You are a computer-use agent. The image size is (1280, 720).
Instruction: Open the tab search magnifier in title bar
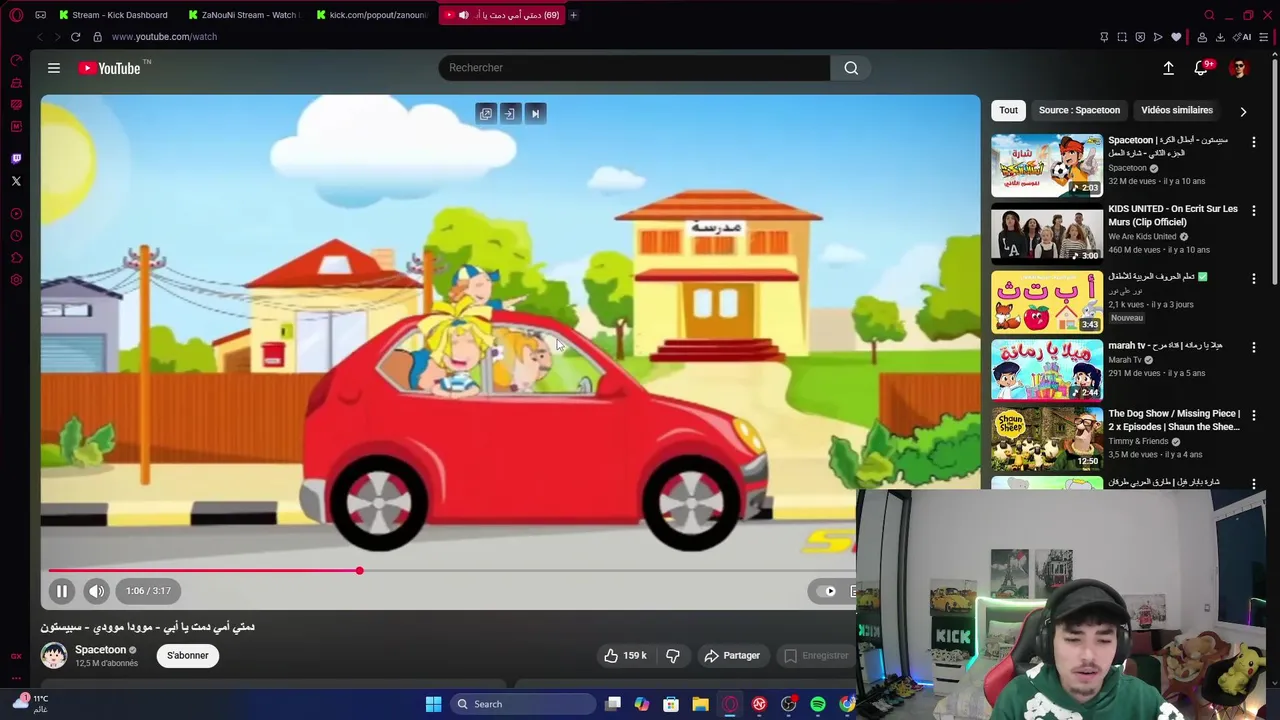(1209, 15)
